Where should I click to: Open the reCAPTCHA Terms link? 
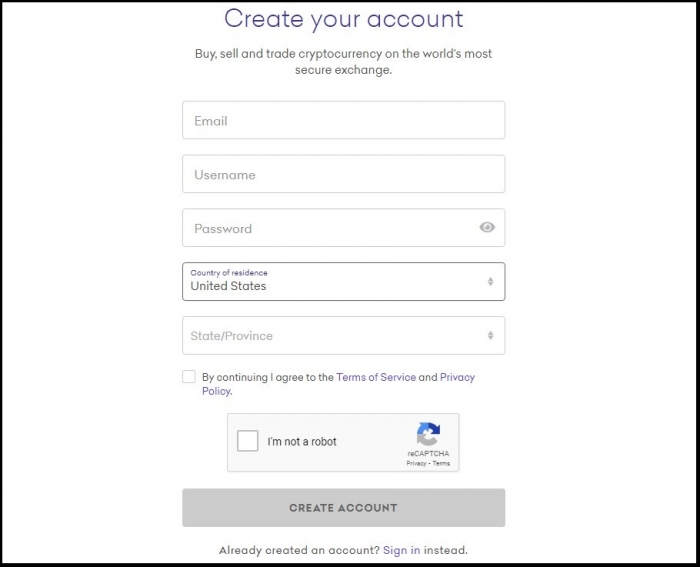point(441,463)
